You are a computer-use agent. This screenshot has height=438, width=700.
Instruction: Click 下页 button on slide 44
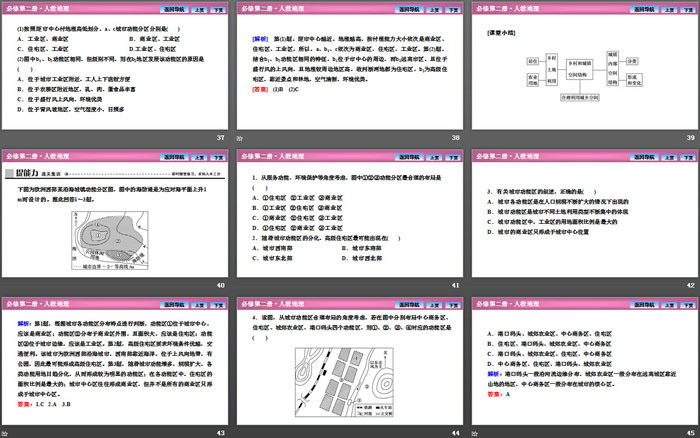(x=454, y=305)
